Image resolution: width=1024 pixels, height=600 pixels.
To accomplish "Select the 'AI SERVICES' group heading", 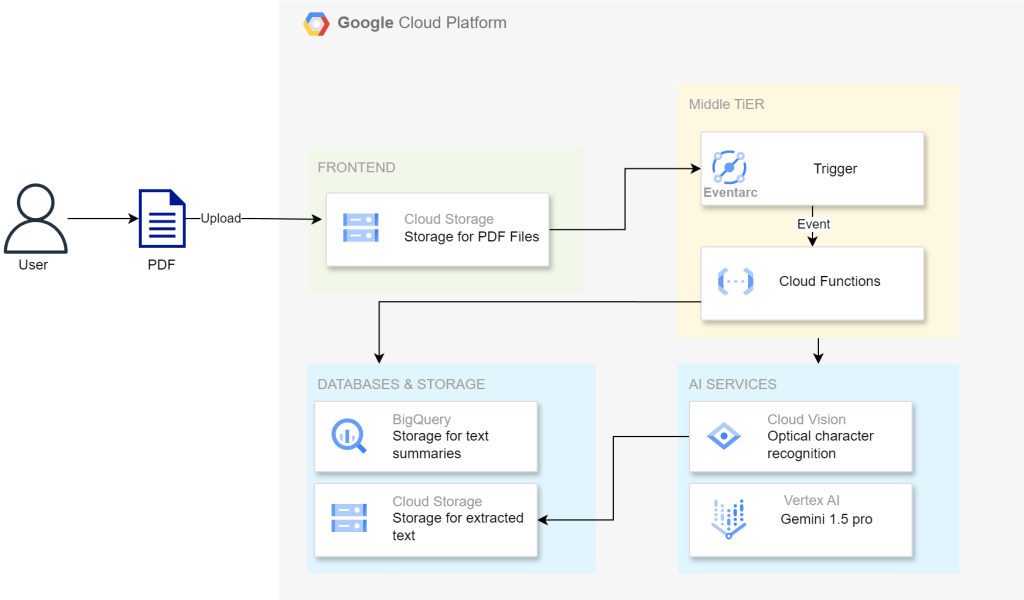I will click(x=733, y=385).
